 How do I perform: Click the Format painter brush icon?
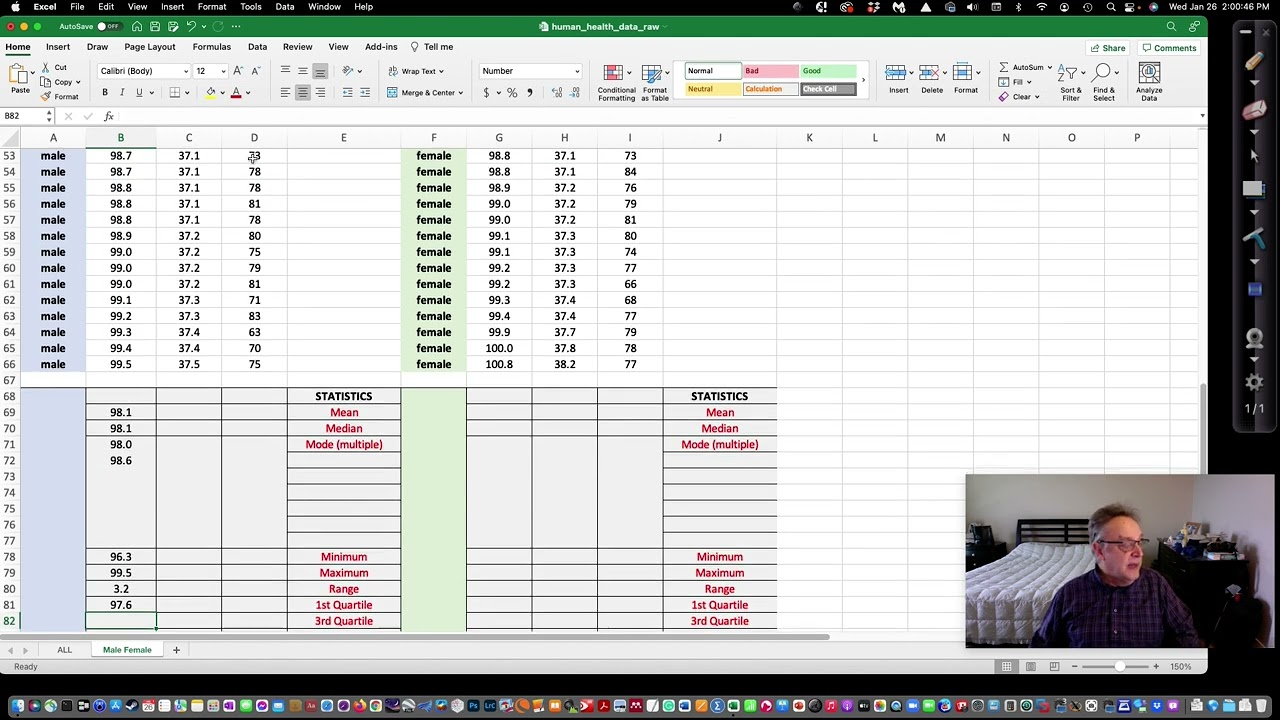(x=47, y=97)
